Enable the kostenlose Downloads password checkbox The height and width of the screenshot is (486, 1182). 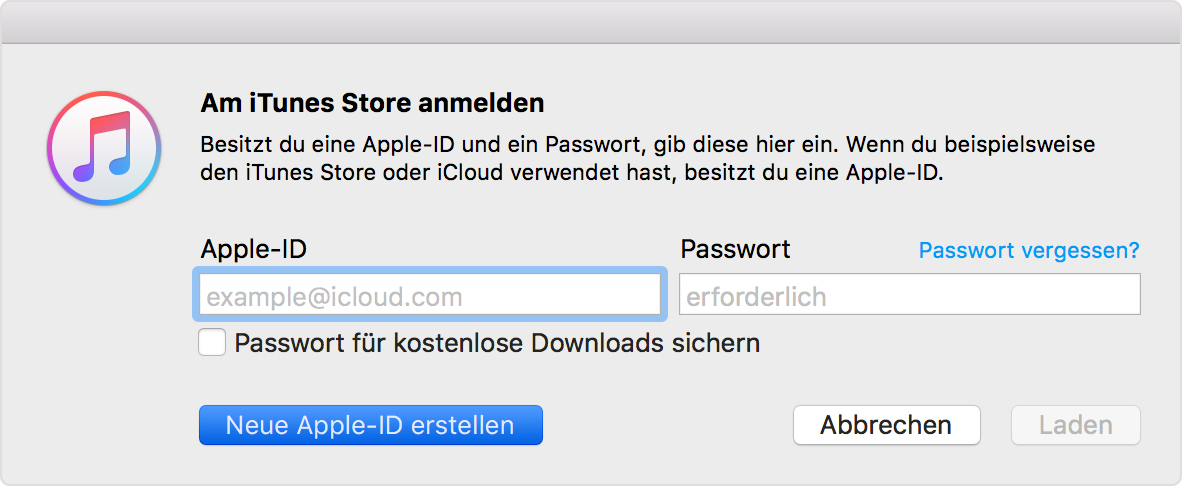tap(212, 343)
